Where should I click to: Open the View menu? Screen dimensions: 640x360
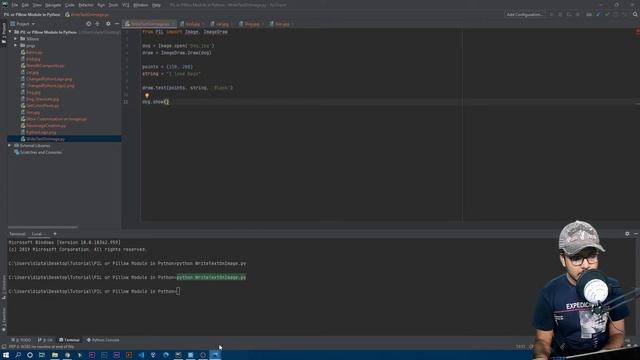37,5
